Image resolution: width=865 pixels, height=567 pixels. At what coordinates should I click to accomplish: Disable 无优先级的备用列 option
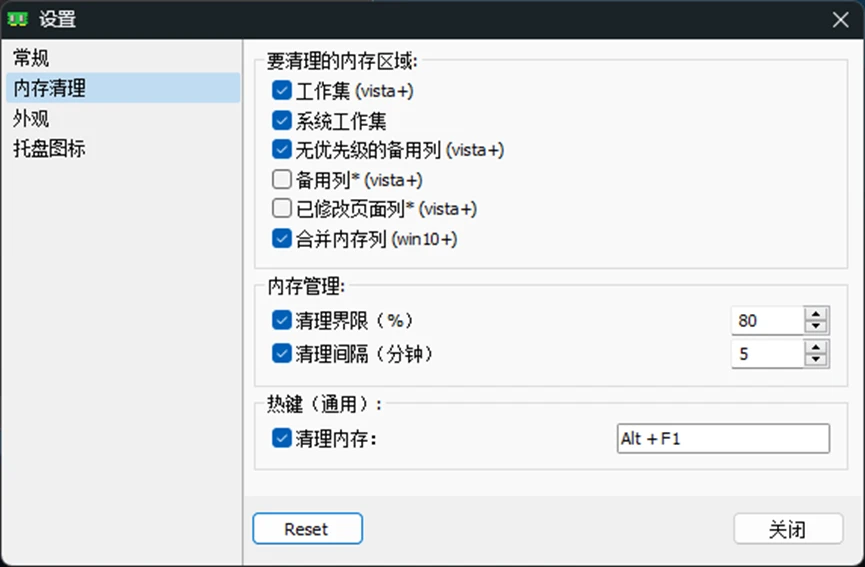(x=282, y=149)
